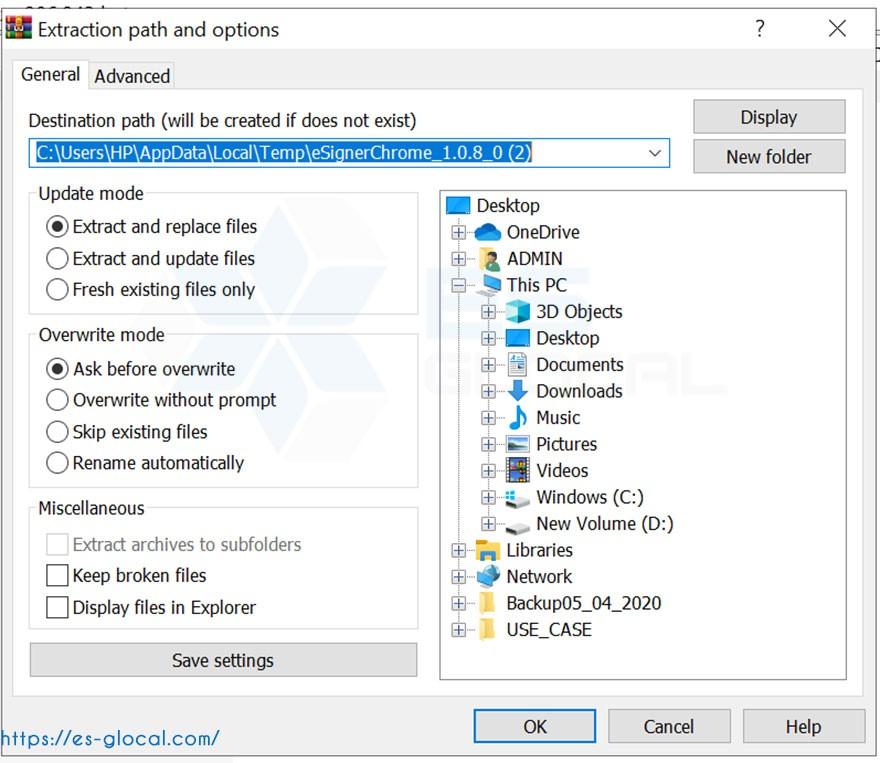Expand the New Volume (D:) tree node
Image resolution: width=880 pixels, height=763 pixels.
[488, 524]
